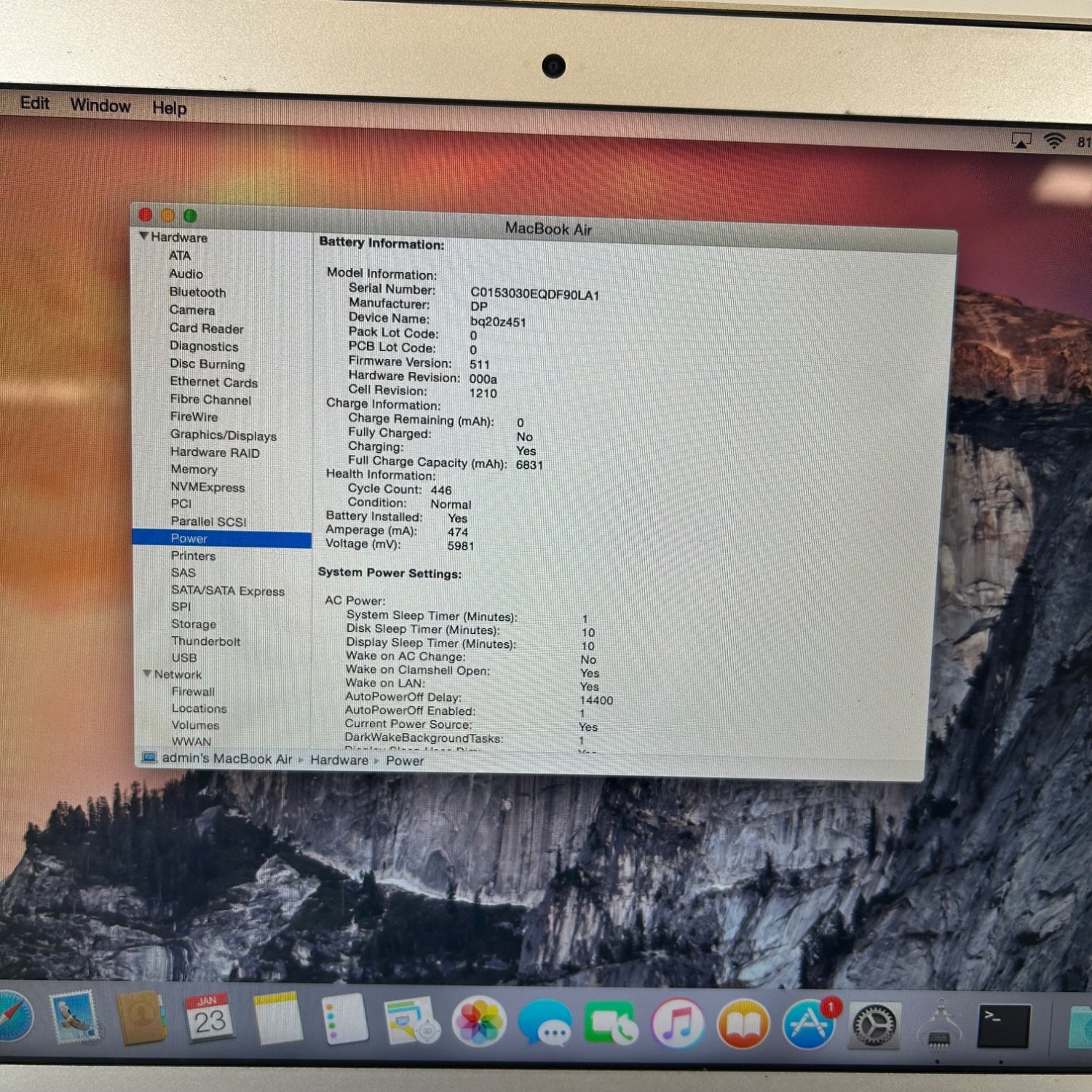Image resolution: width=1092 pixels, height=1092 pixels.
Task: Launch the Calendar app showing Jan 23
Action: 210,1018
